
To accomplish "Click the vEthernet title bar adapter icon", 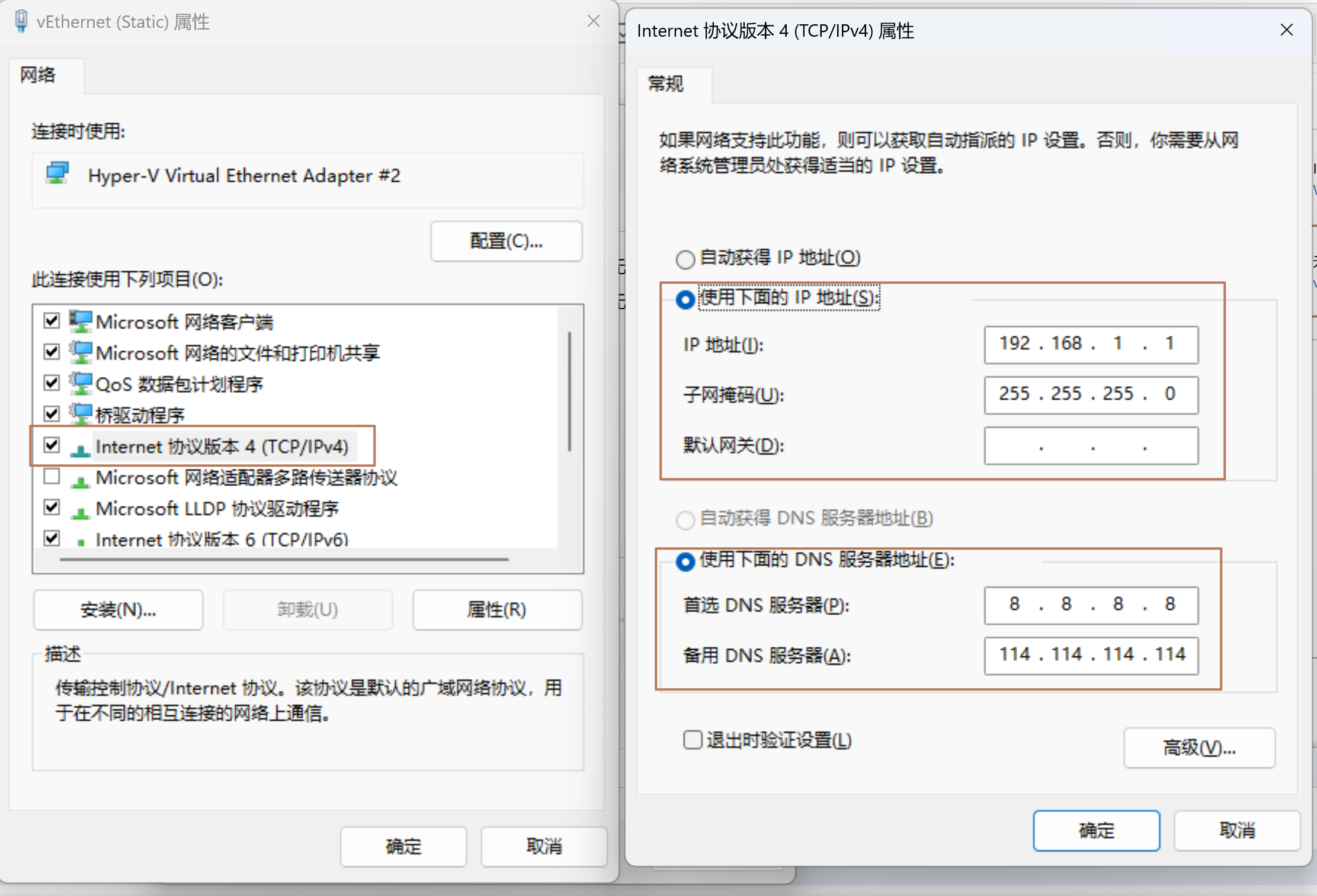I will [x=21, y=21].
